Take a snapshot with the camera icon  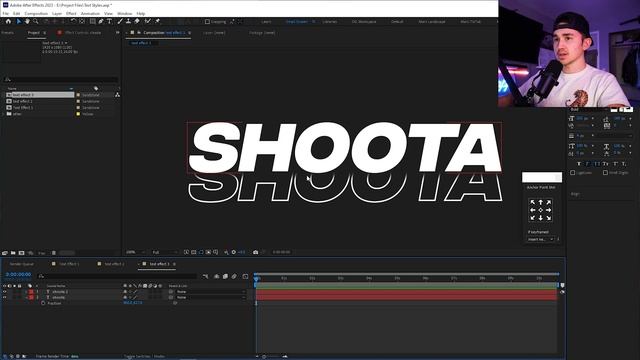pos(256,252)
